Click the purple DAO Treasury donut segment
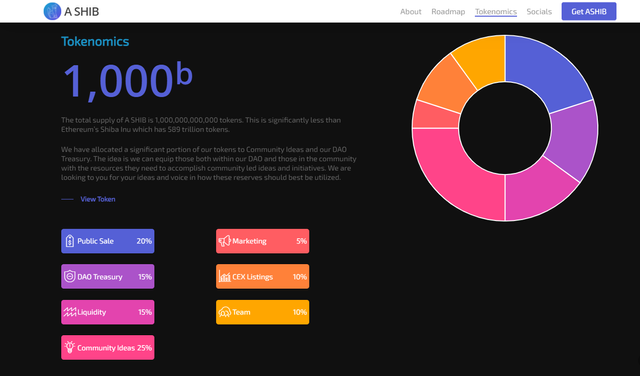This screenshot has width=640, height=376. (x=574, y=139)
